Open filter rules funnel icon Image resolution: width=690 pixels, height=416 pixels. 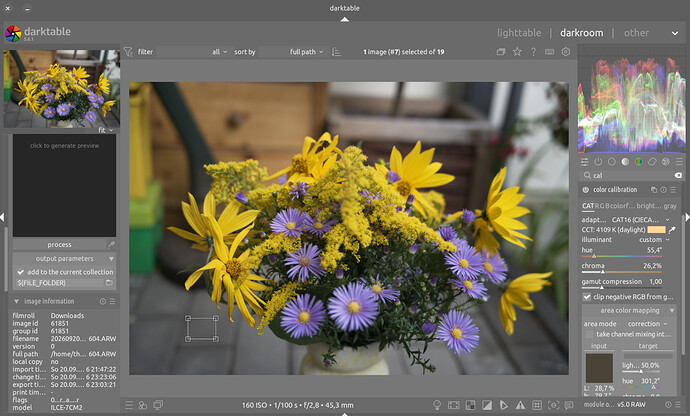(x=128, y=52)
